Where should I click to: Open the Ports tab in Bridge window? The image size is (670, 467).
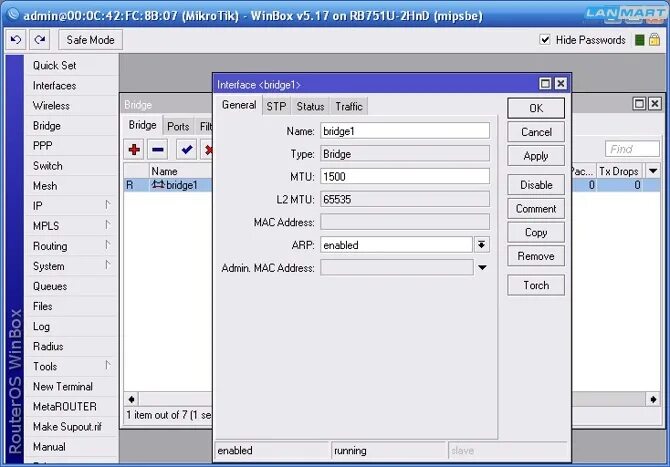[x=178, y=126]
